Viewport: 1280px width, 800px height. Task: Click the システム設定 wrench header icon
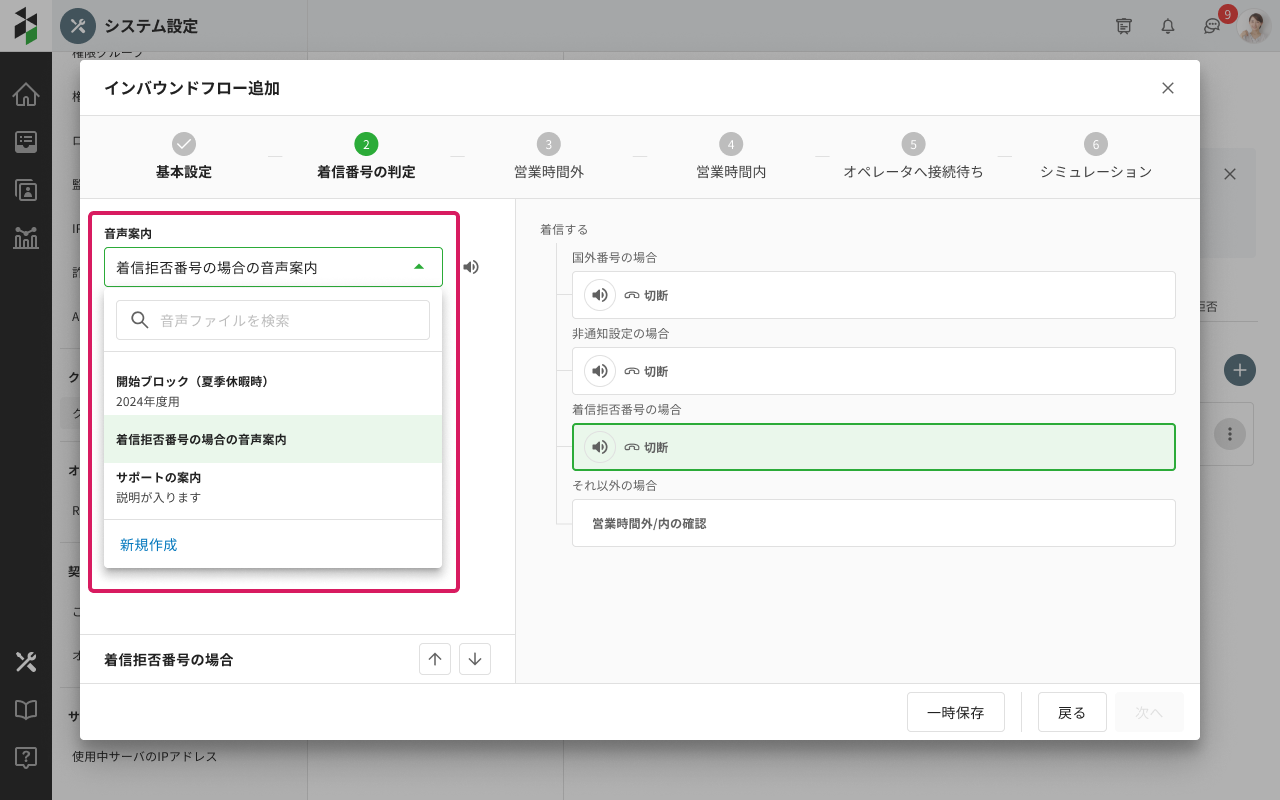click(78, 26)
